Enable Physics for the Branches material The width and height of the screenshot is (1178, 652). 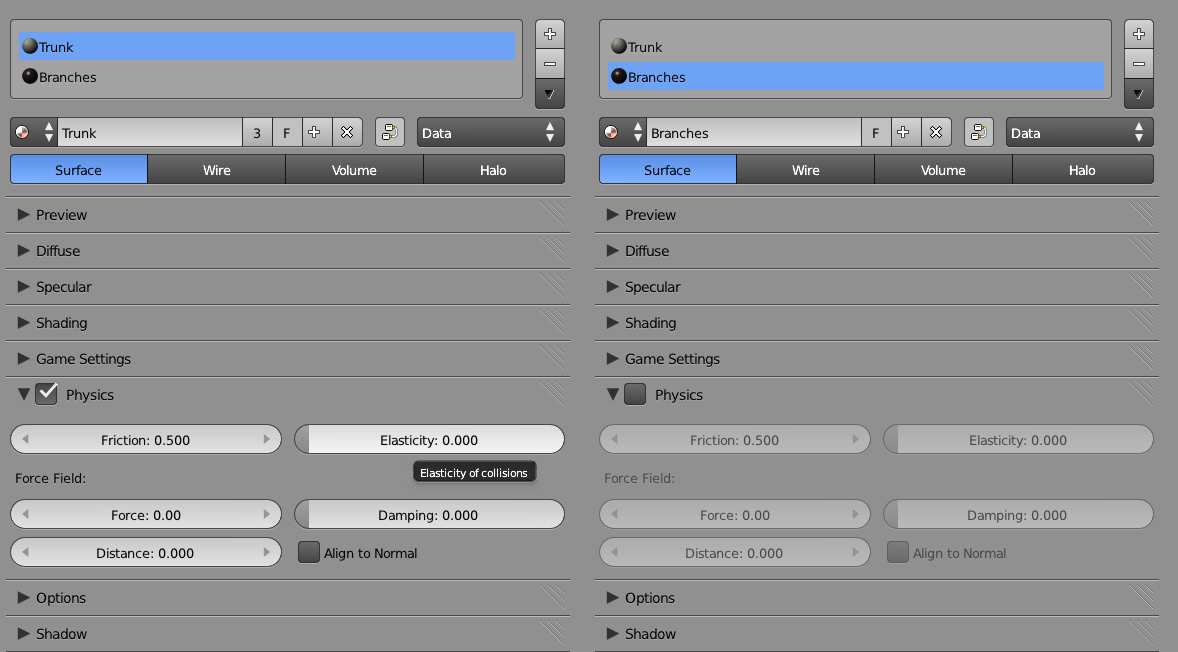click(635, 394)
